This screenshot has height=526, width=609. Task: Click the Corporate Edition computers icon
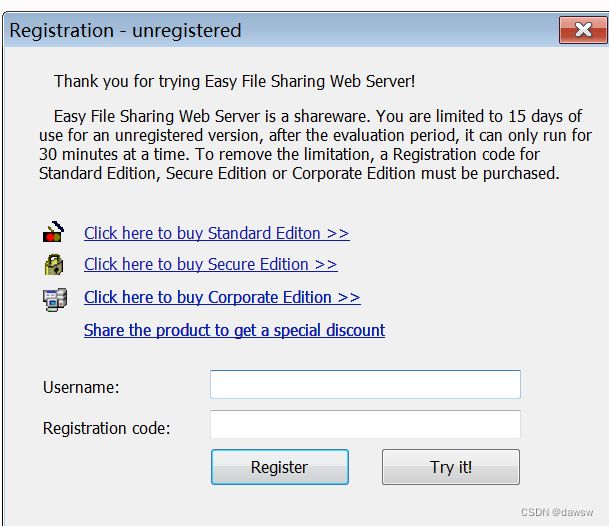coord(55,299)
